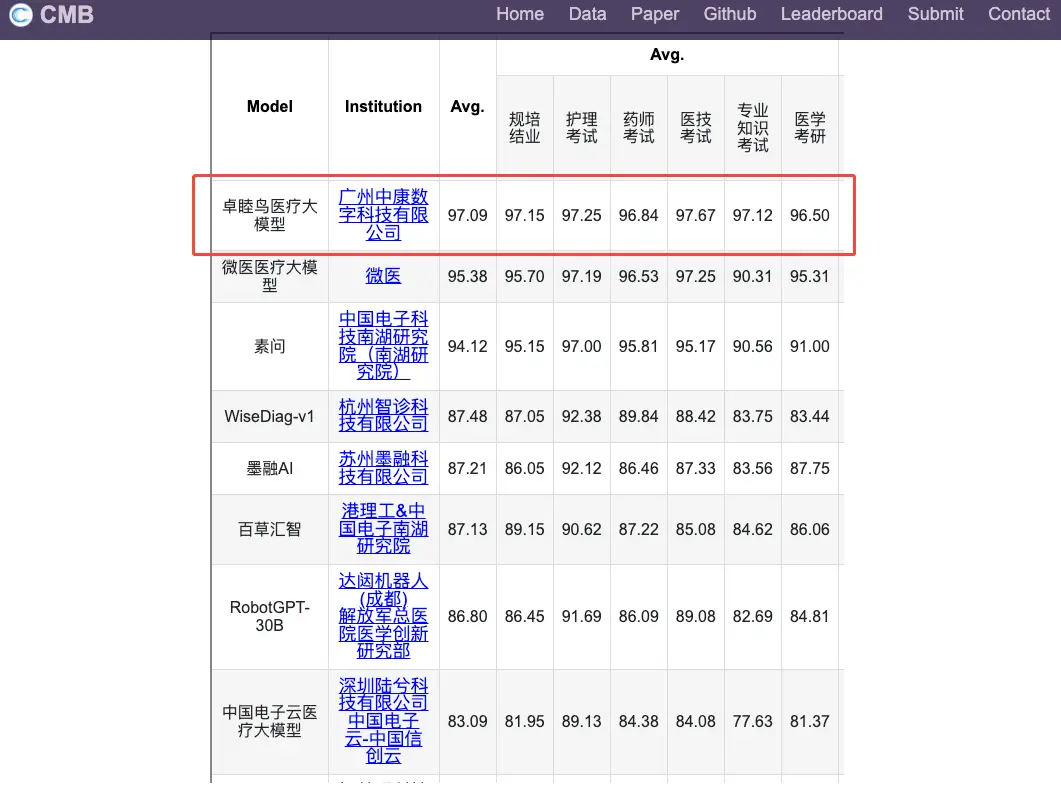Click the Model column header
Viewport: 1061px width, 793px height.
[x=270, y=106]
